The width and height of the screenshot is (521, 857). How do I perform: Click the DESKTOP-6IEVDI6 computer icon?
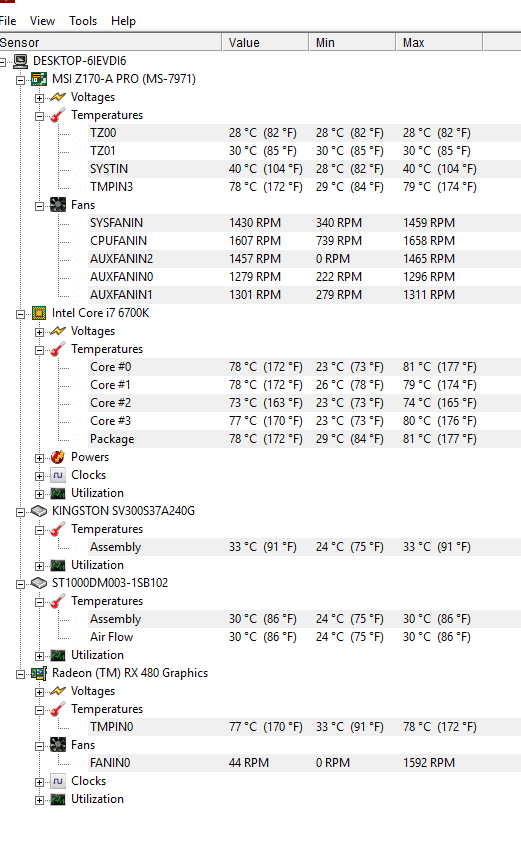click(20, 61)
